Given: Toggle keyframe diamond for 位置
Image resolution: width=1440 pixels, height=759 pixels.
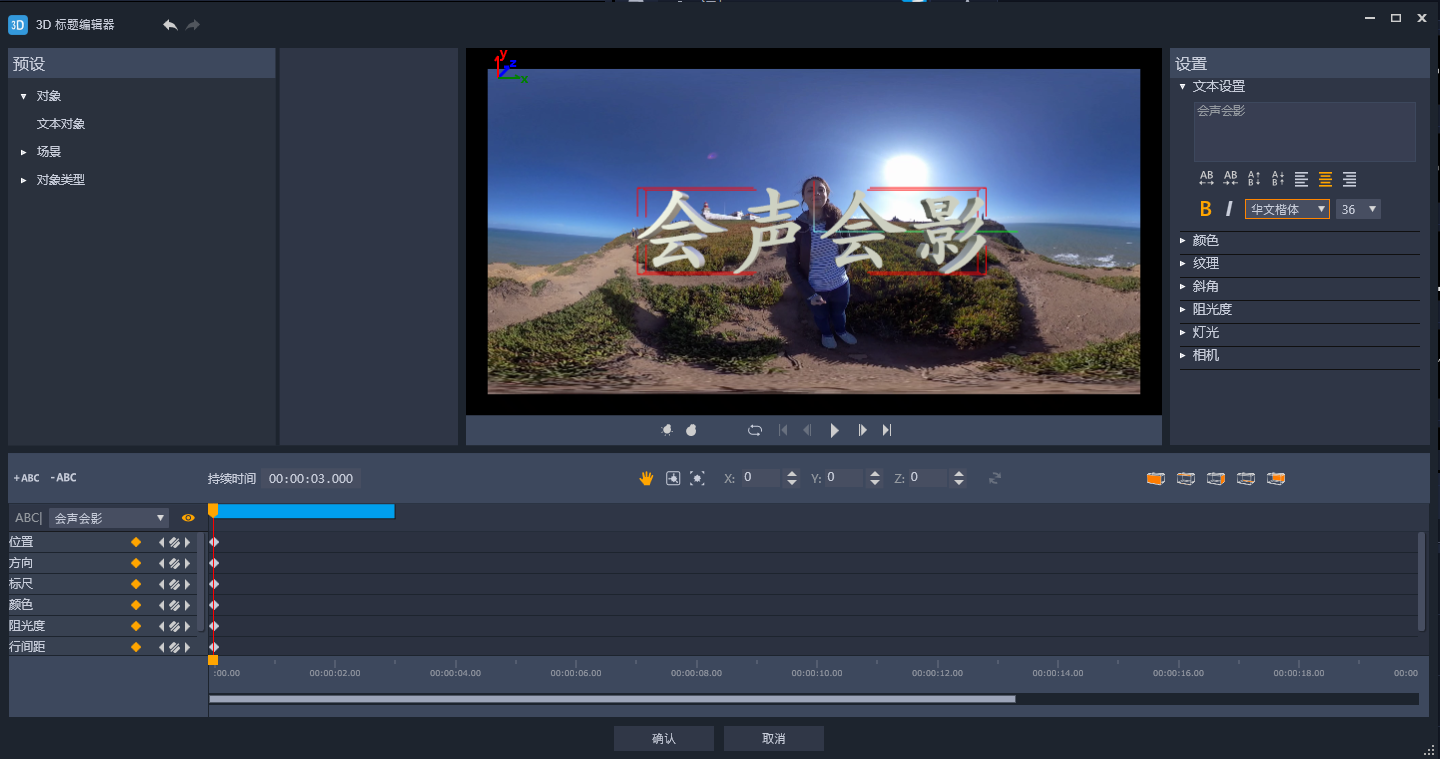Looking at the screenshot, I should [136, 542].
